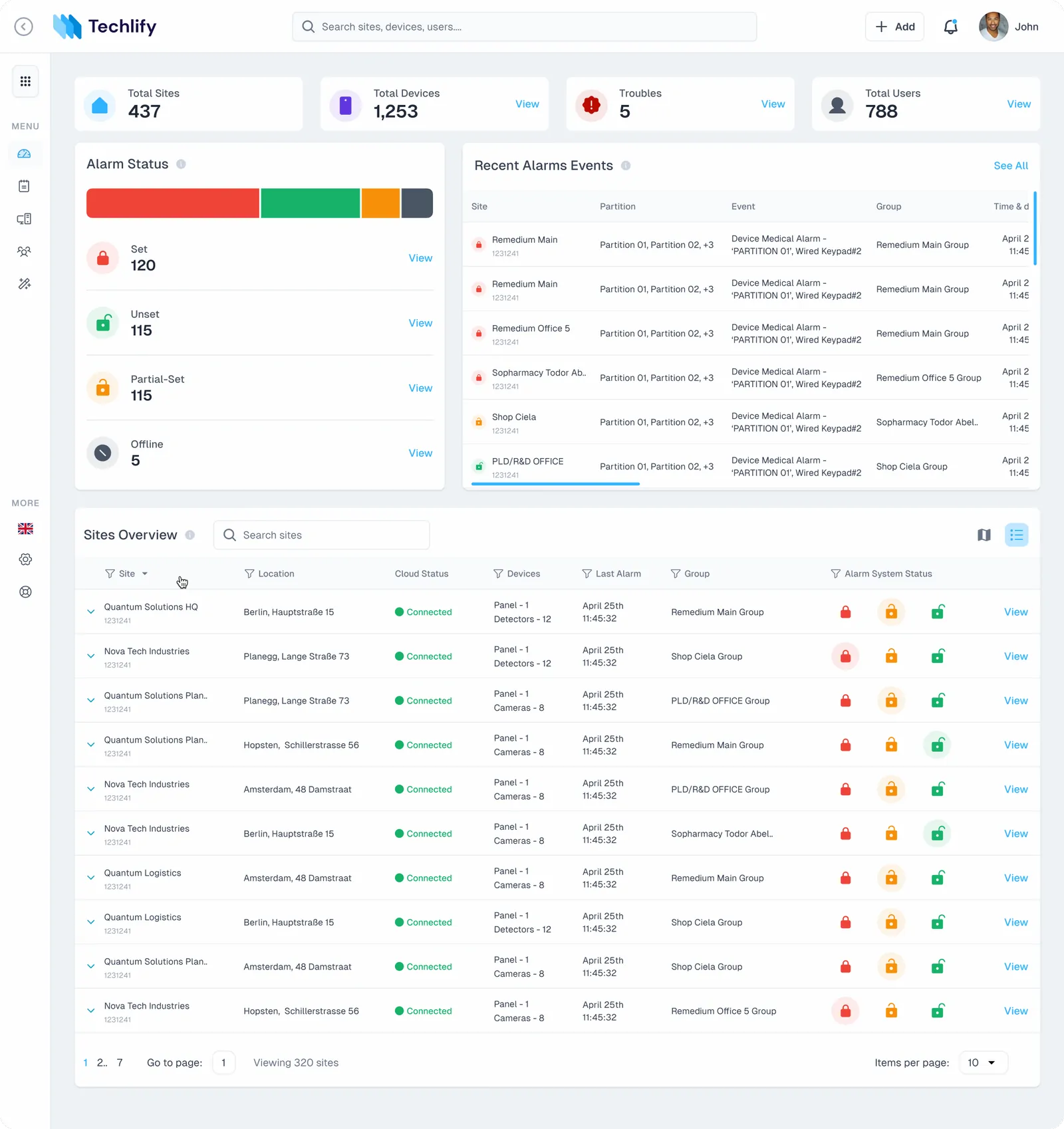Select page 1 in pagination
The image size is (1064, 1129).
[86, 1063]
